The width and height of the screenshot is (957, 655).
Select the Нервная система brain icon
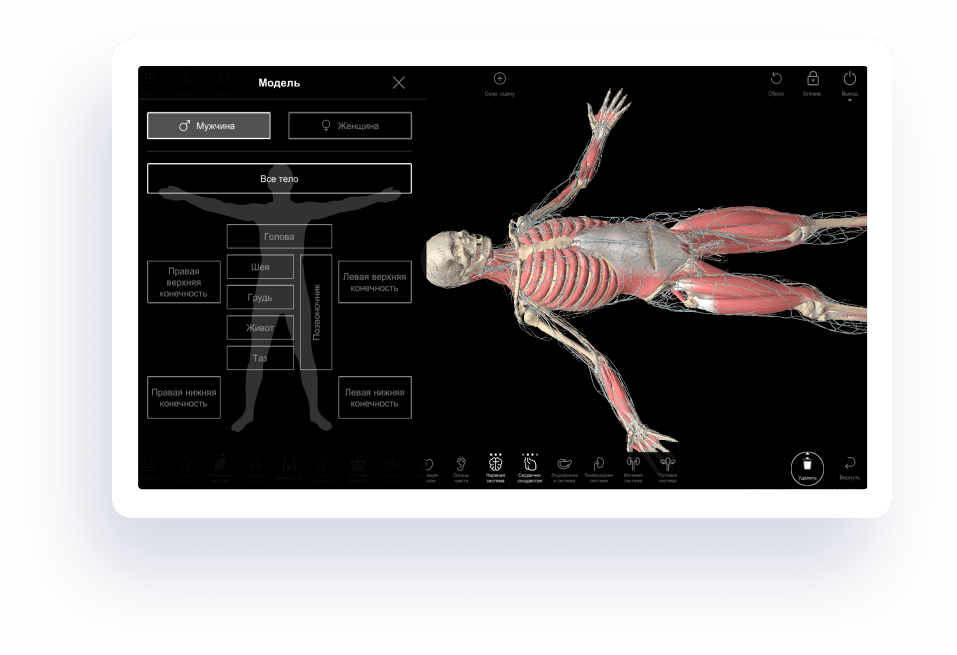[x=495, y=464]
